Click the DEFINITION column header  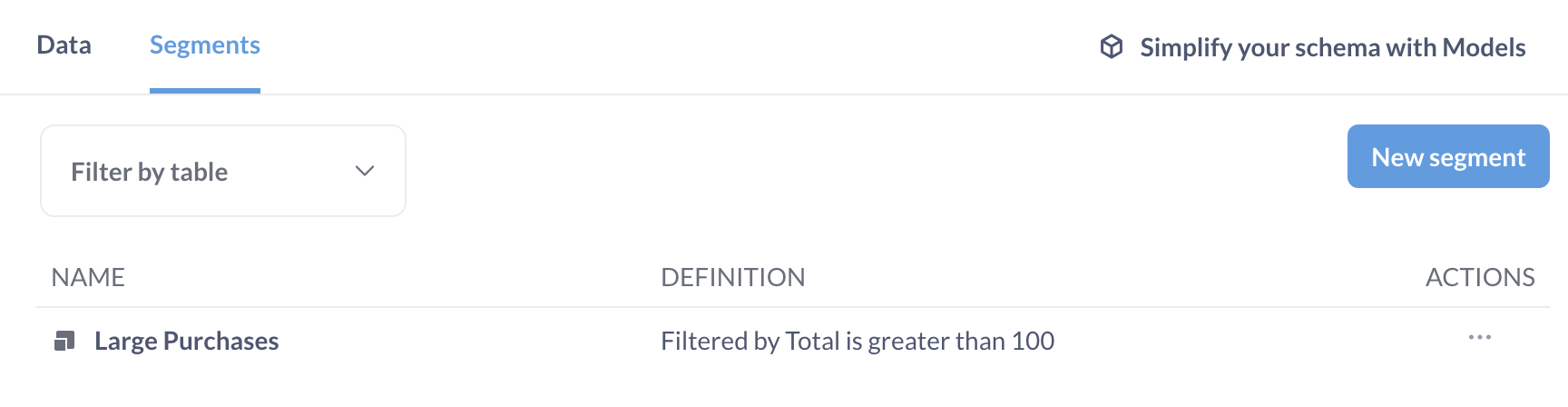pyautogui.click(x=732, y=277)
